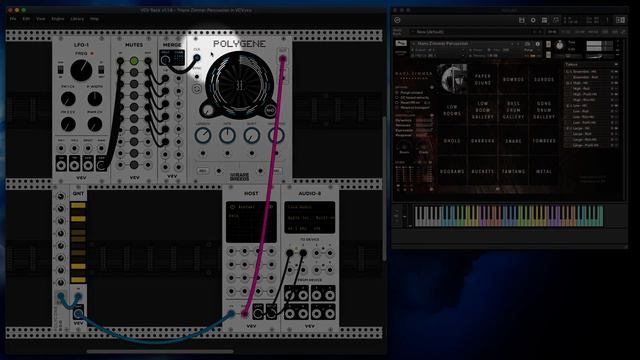Open the View menu in VCV Rack
The height and width of the screenshot is (360, 640).
(41, 19)
